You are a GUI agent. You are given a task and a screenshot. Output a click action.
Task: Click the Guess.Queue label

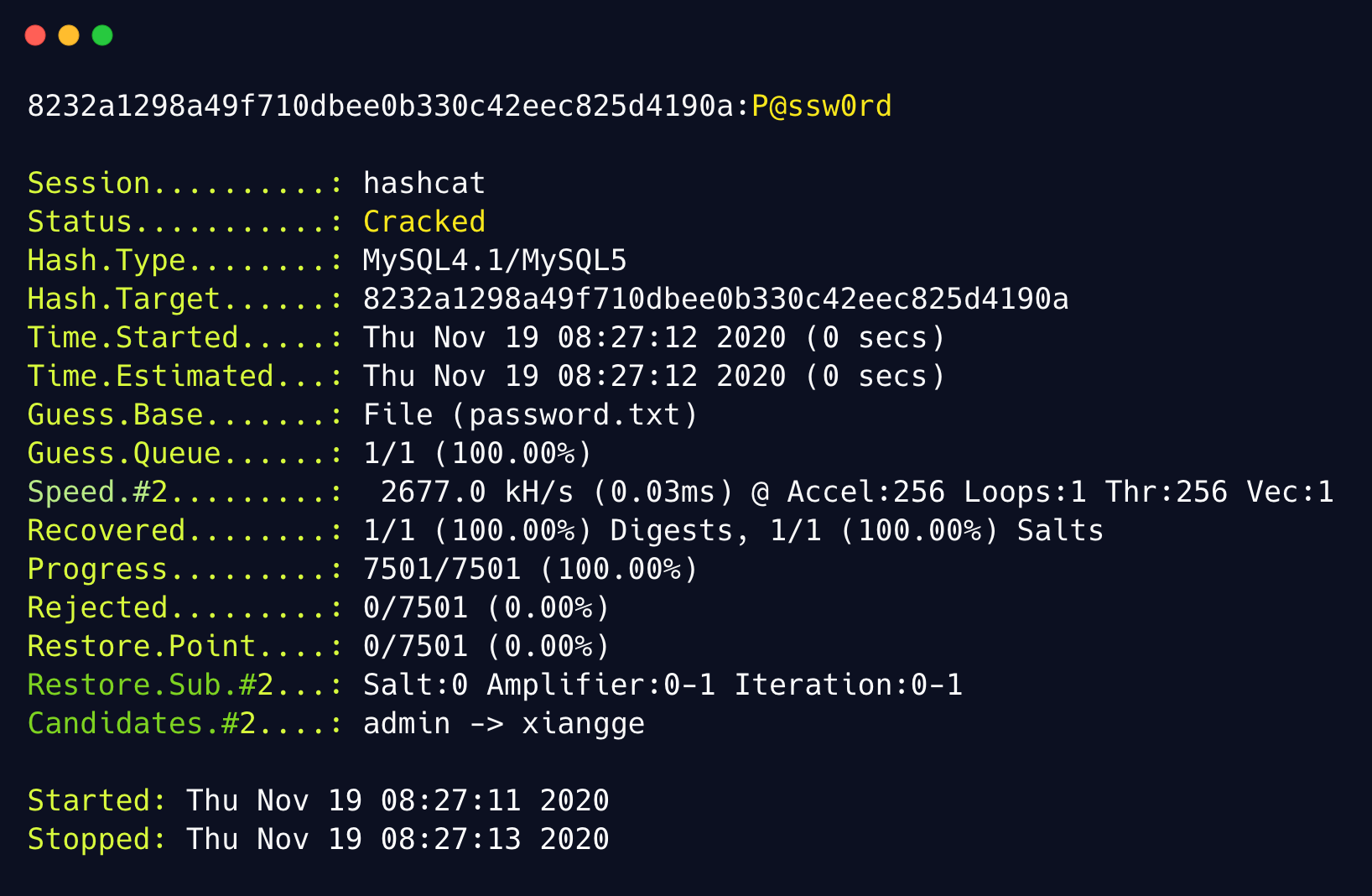(124, 453)
